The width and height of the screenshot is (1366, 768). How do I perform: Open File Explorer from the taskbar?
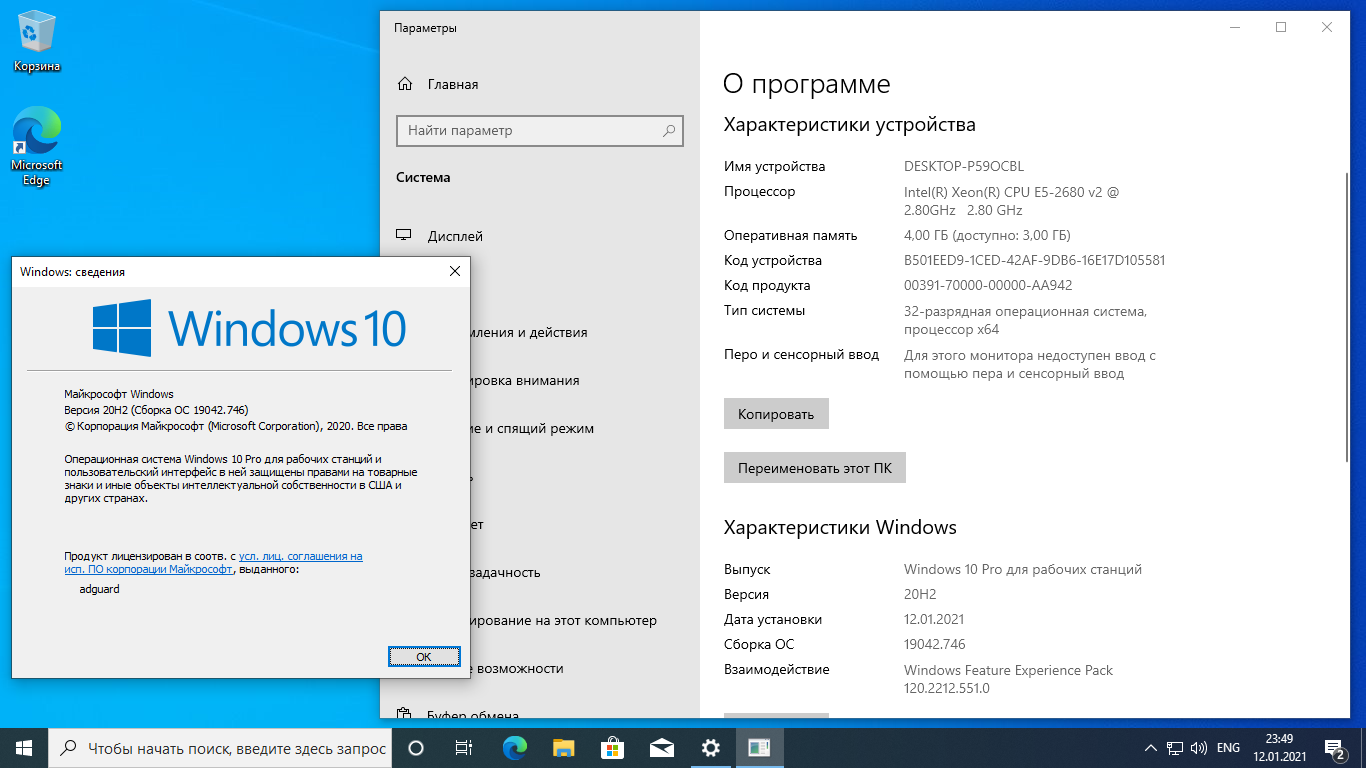pos(564,748)
